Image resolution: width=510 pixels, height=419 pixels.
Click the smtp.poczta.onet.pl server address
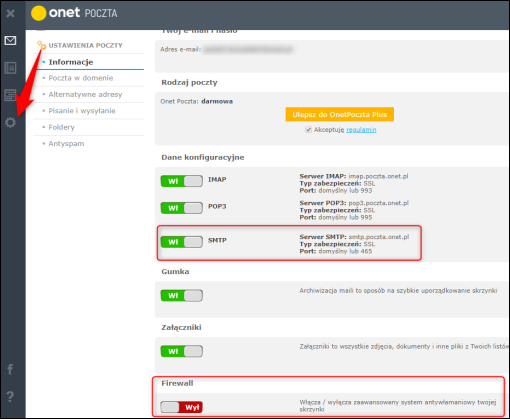click(x=379, y=237)
